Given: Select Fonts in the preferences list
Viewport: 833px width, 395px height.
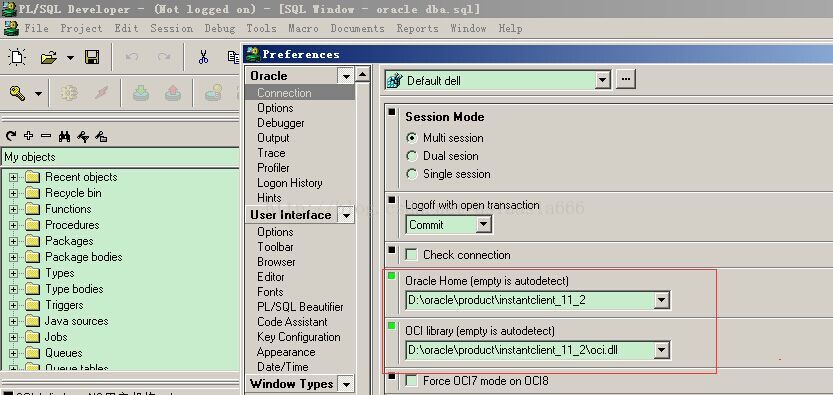Looking at the screenshot, I should pos(270,292).
